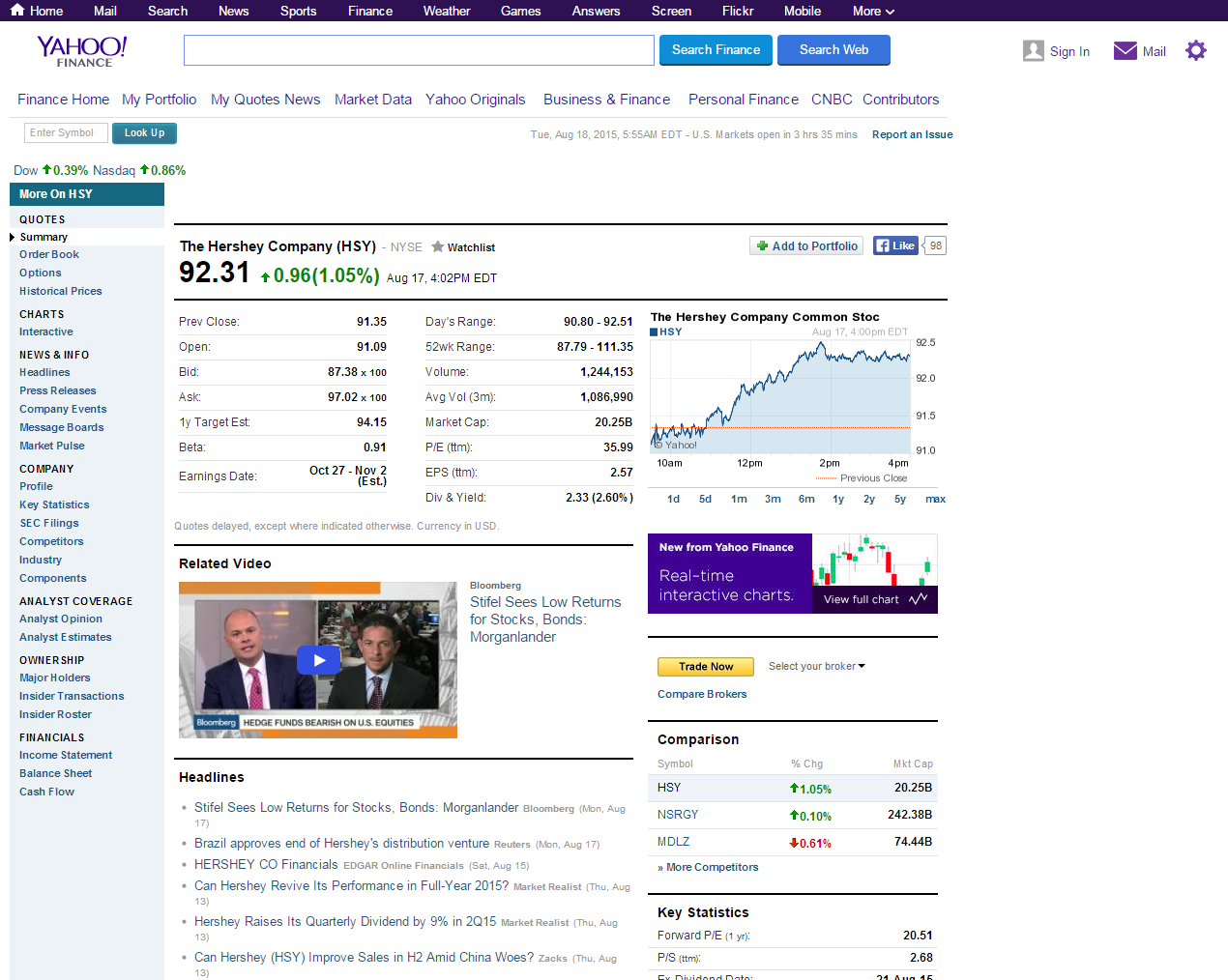Open Message Boards in sidebar
This screenshot has width=1228, height=980.
pos(61,427)
